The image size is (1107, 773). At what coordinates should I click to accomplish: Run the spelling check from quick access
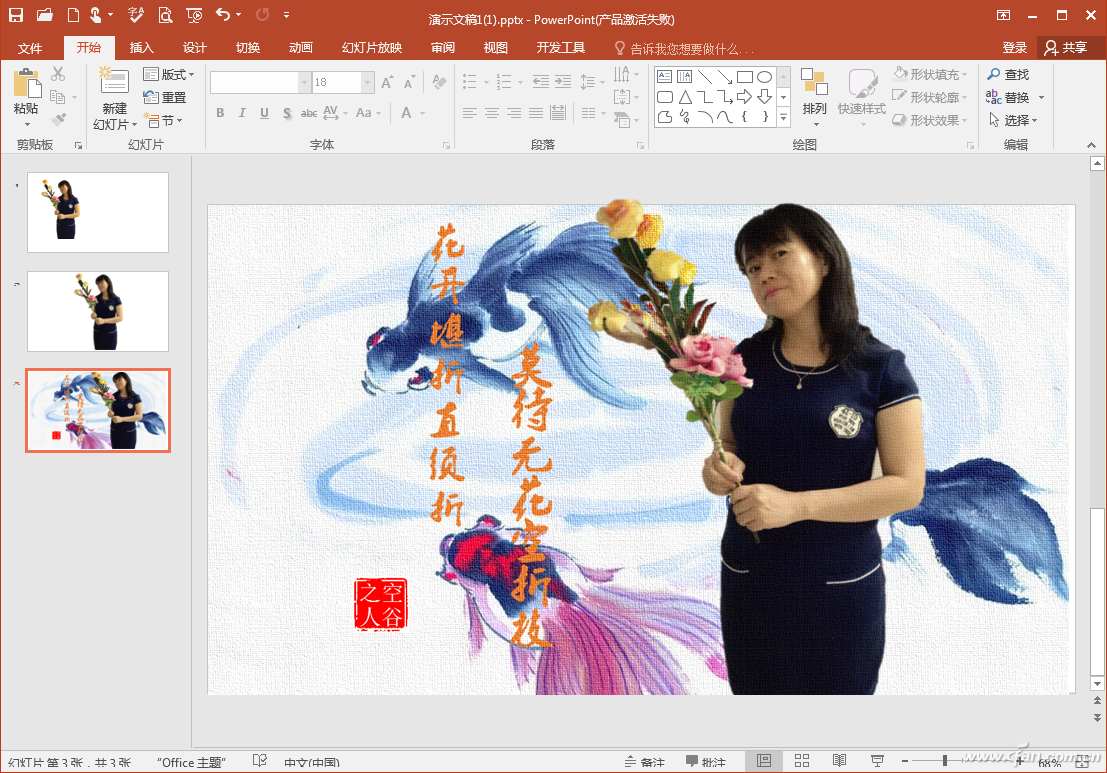[x=136, y=14]
